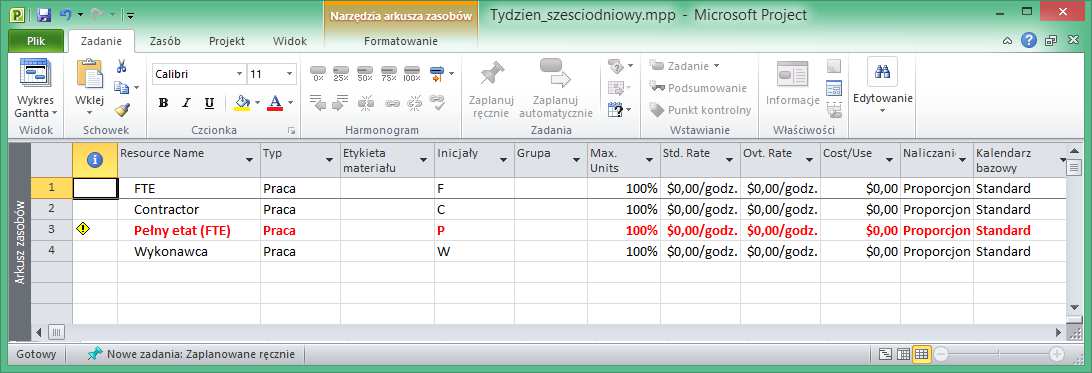Viewport: 1092px width, 373px height.
Task: Switch to the Zasób ribbon tab
Action: (165, 41)
